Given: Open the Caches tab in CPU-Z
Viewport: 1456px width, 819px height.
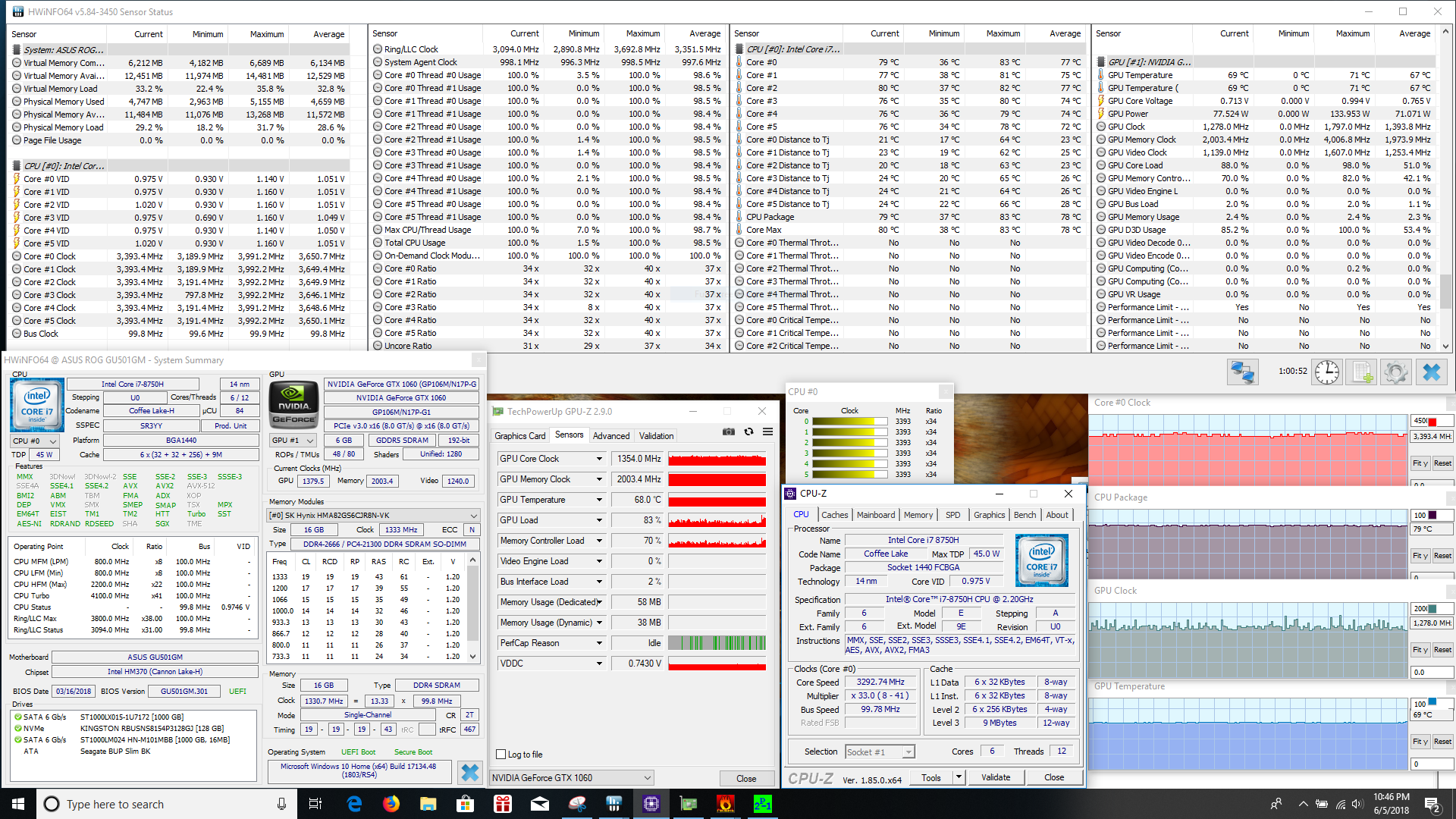Looking at the screenshot, I should [835, 515].
